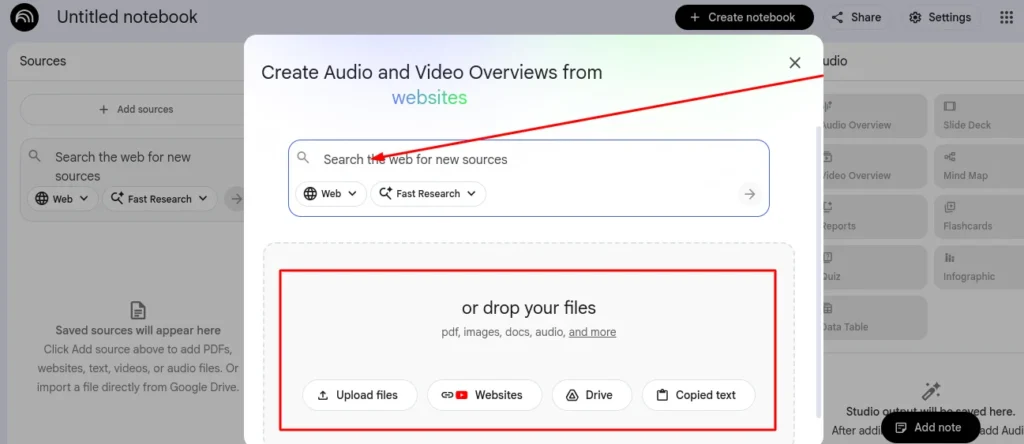Click the Sources panel web search field
The width and height of the screenshot is (1024, 444).
click(123, 166)
